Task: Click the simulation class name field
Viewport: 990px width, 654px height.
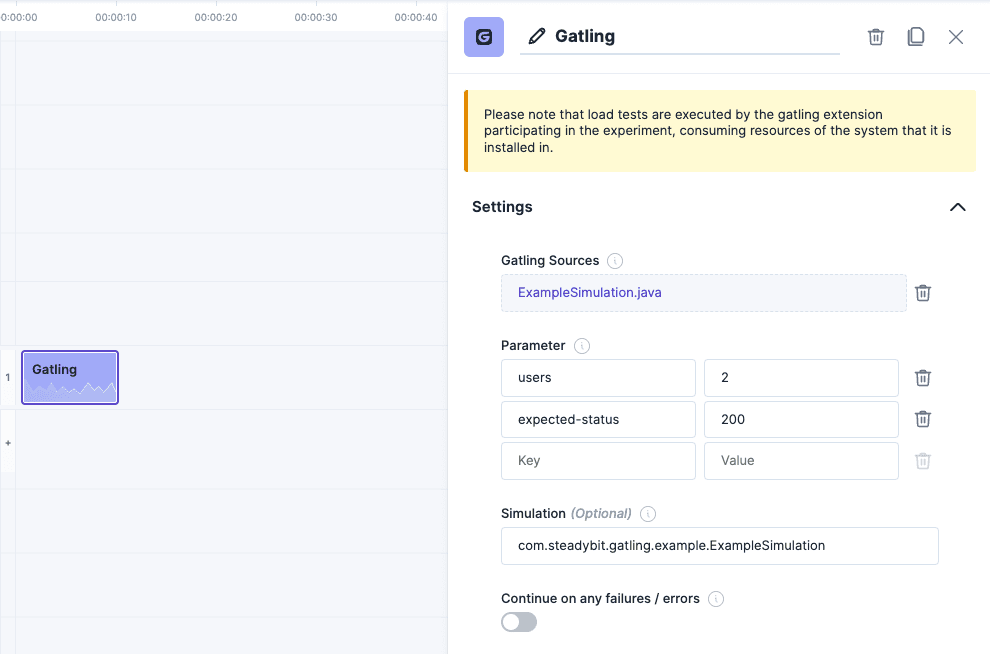Action: (719, 546)
